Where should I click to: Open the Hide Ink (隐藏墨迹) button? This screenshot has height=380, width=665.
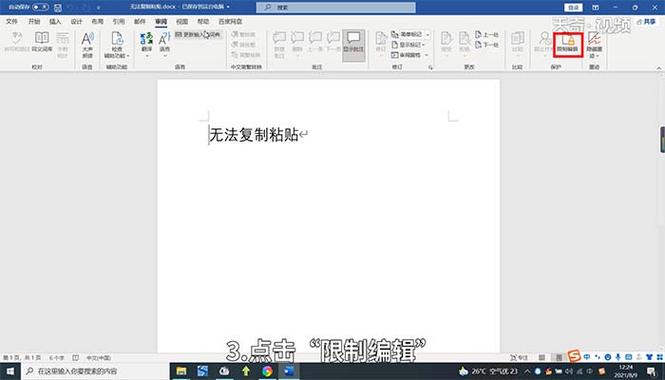[595, 45]
